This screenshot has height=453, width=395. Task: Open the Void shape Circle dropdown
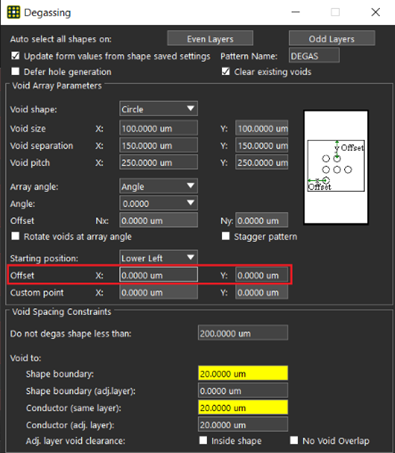pyautogui.click(x=158, y=109)
